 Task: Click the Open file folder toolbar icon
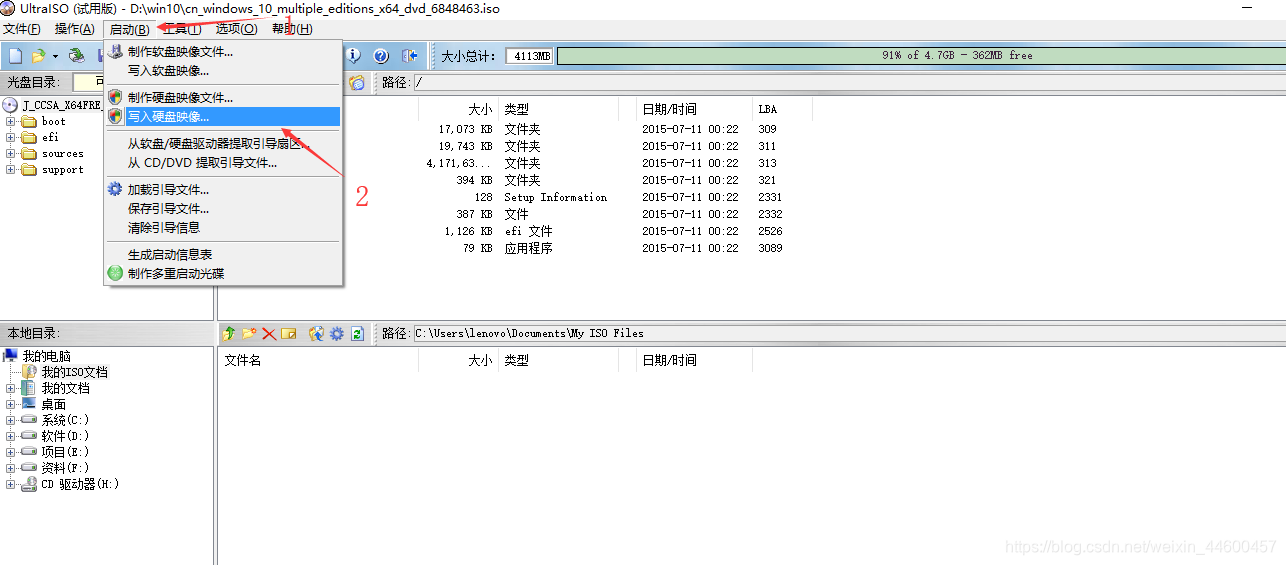coord(38,56)
